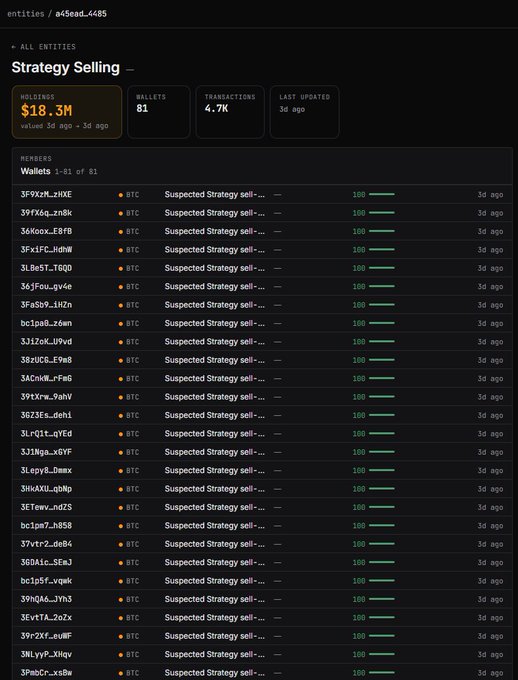Click the a45ead…4485 breadcrumb

pos(81,13)
